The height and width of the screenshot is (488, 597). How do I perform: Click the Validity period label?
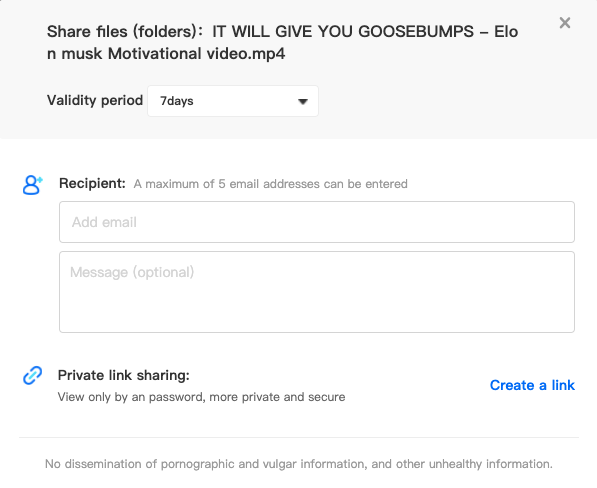(95, 100)
